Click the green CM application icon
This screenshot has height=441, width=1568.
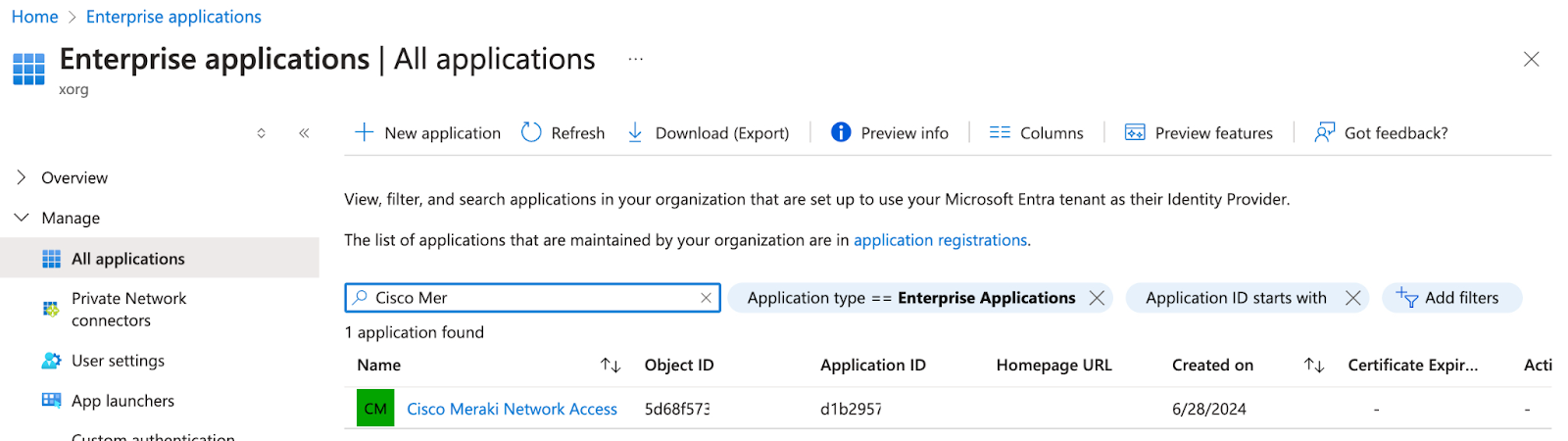[375, 409]
